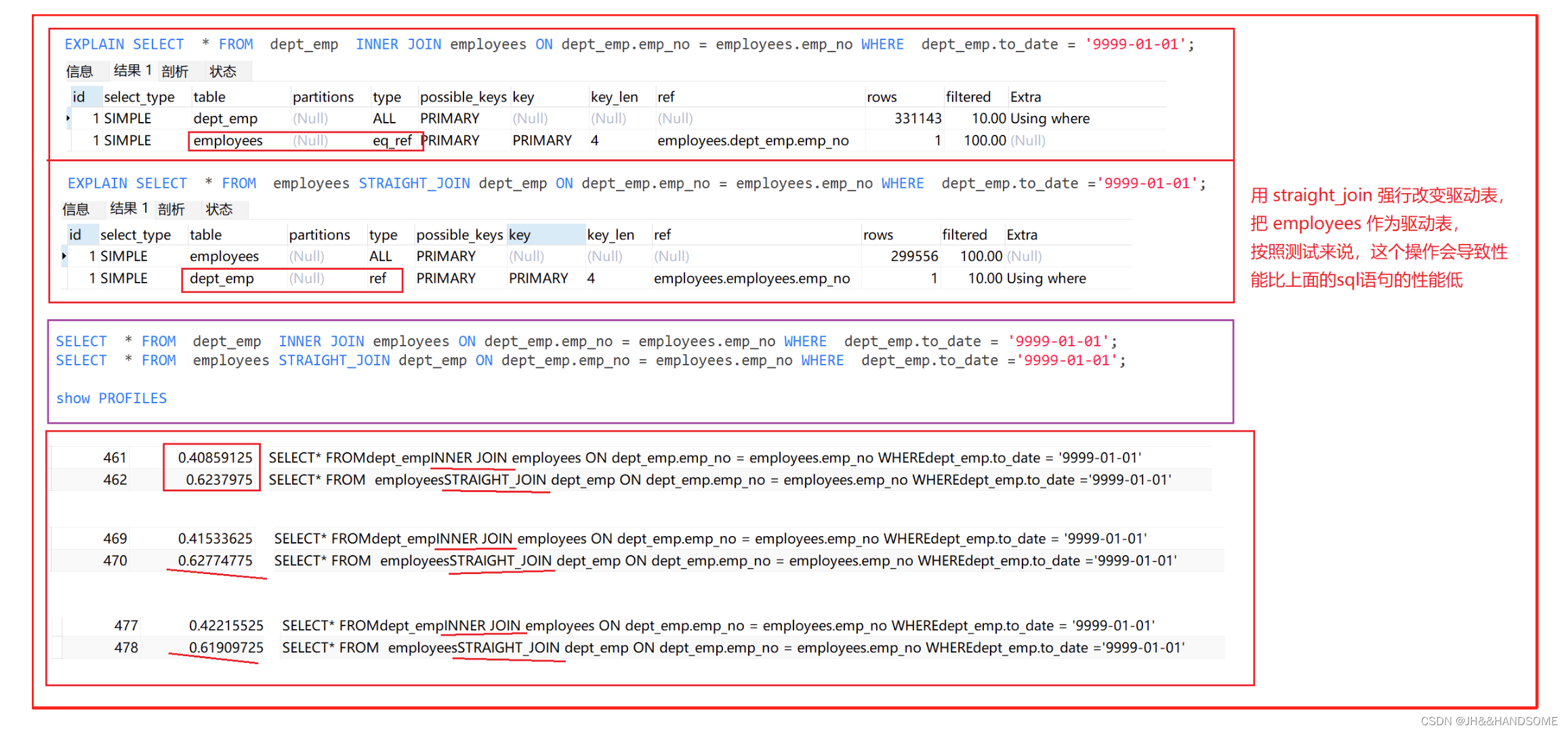Viewport: 1568px width, 732px height.
Task: Click the SQL text of profile row 461
Action: [x=705, y=458]
